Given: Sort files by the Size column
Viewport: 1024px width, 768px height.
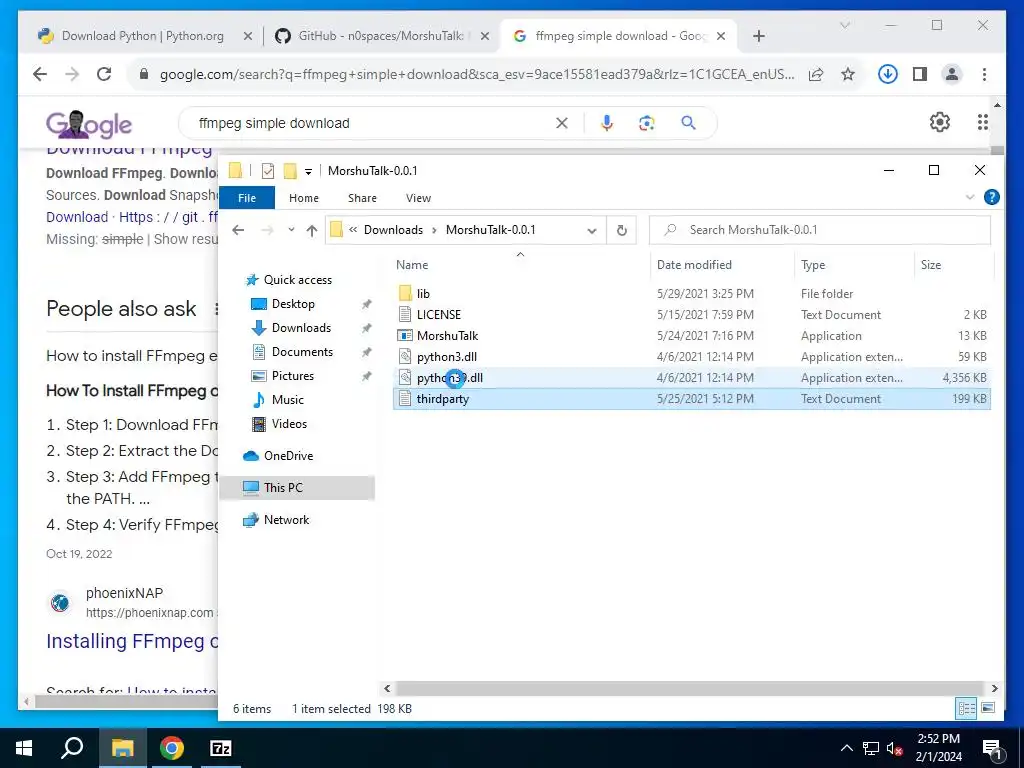Looking at the screenshot, I should tap(931, 264).
